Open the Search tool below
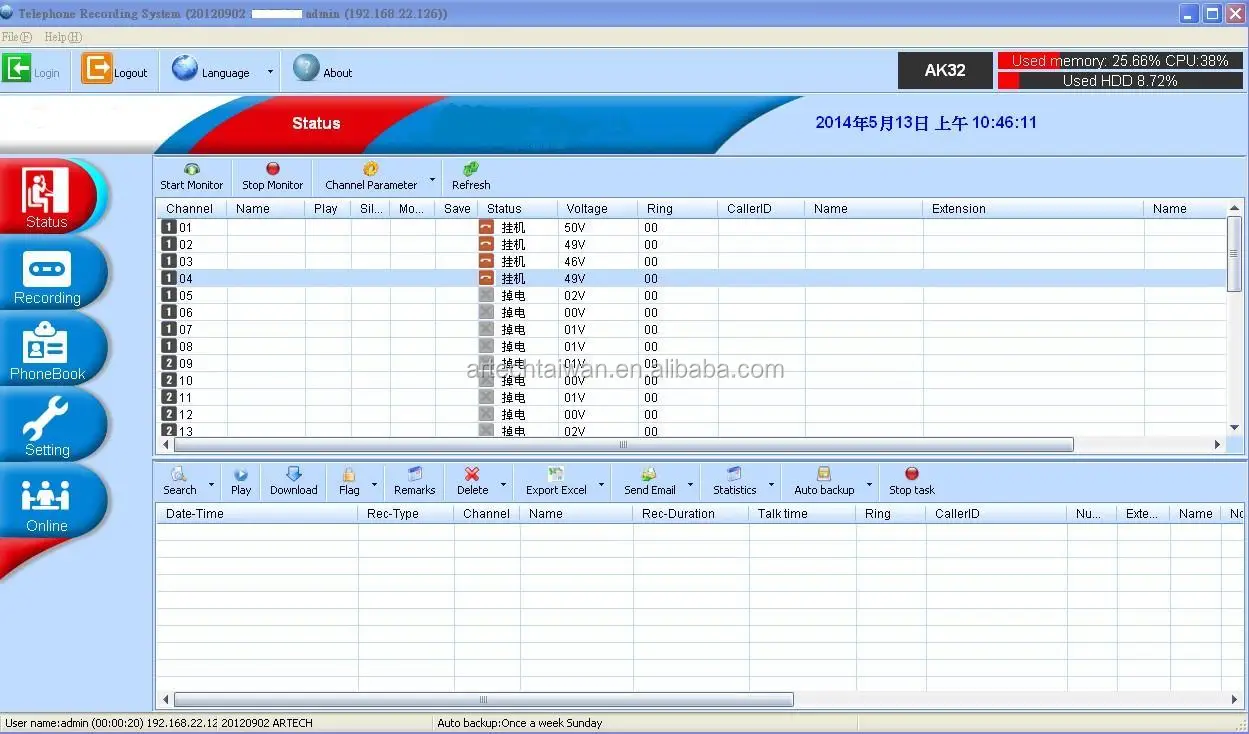 pos(181,481)
